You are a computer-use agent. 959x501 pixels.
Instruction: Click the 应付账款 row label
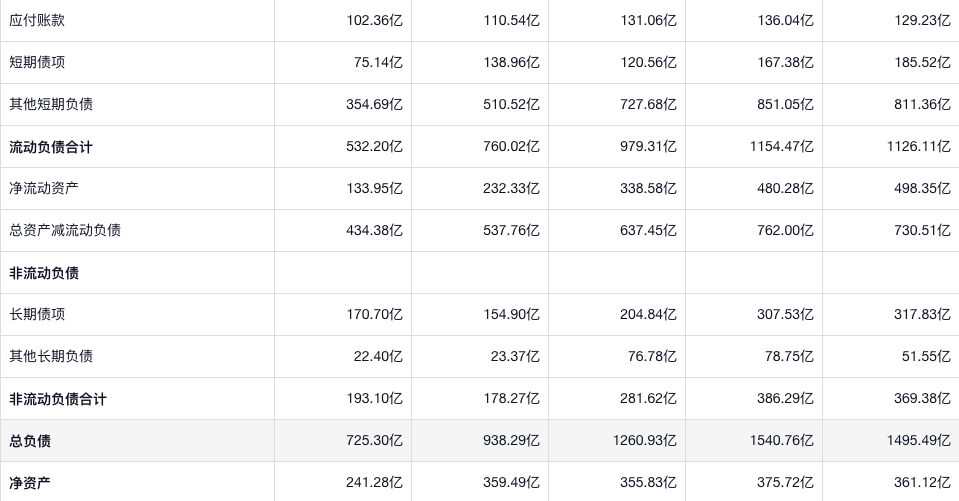(x=37, y=20)
